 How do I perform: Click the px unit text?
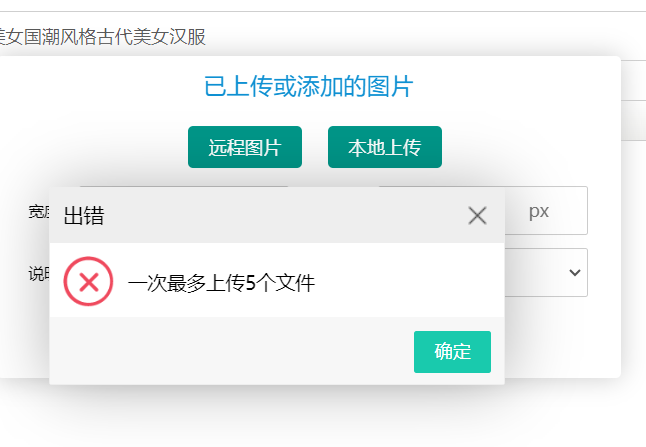point(539,211)
